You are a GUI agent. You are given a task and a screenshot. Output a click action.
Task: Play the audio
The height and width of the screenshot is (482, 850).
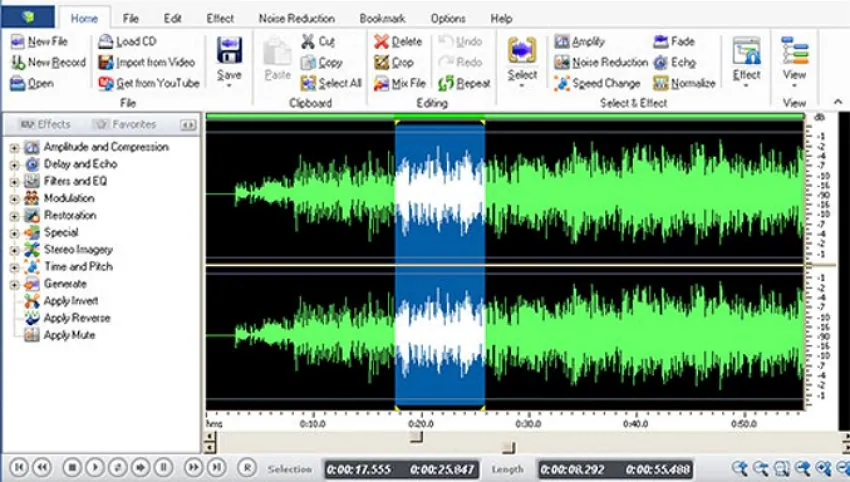tap(95, 467)
